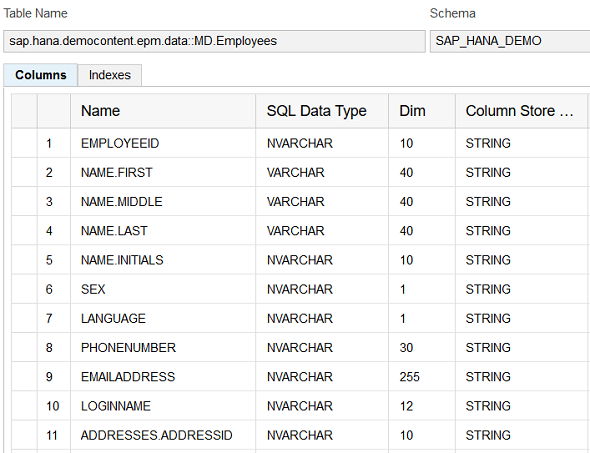Select the NAME.LAST cell
The image size is (590, 453).
click(x=163, y=231)
